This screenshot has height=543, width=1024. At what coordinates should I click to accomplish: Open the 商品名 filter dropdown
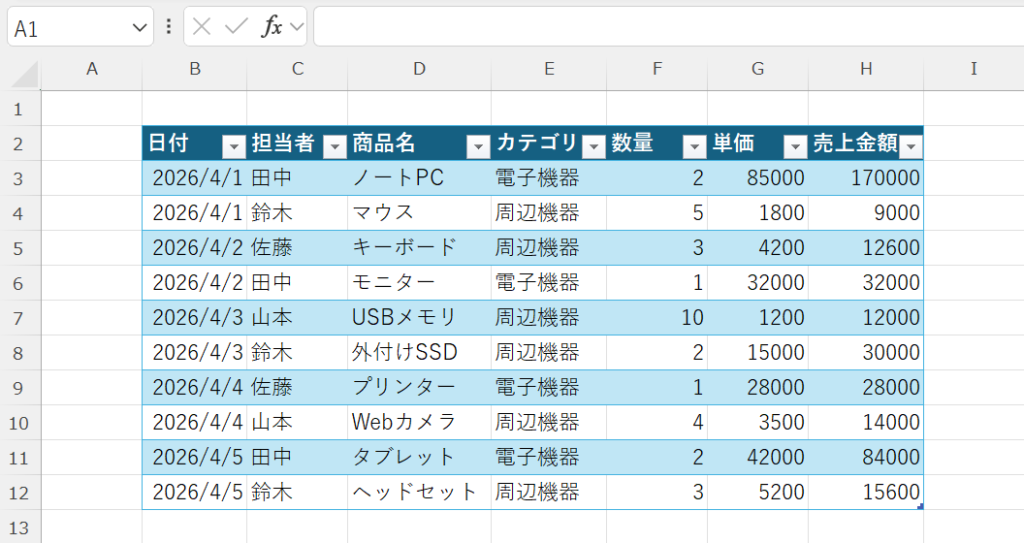point(478,147)
